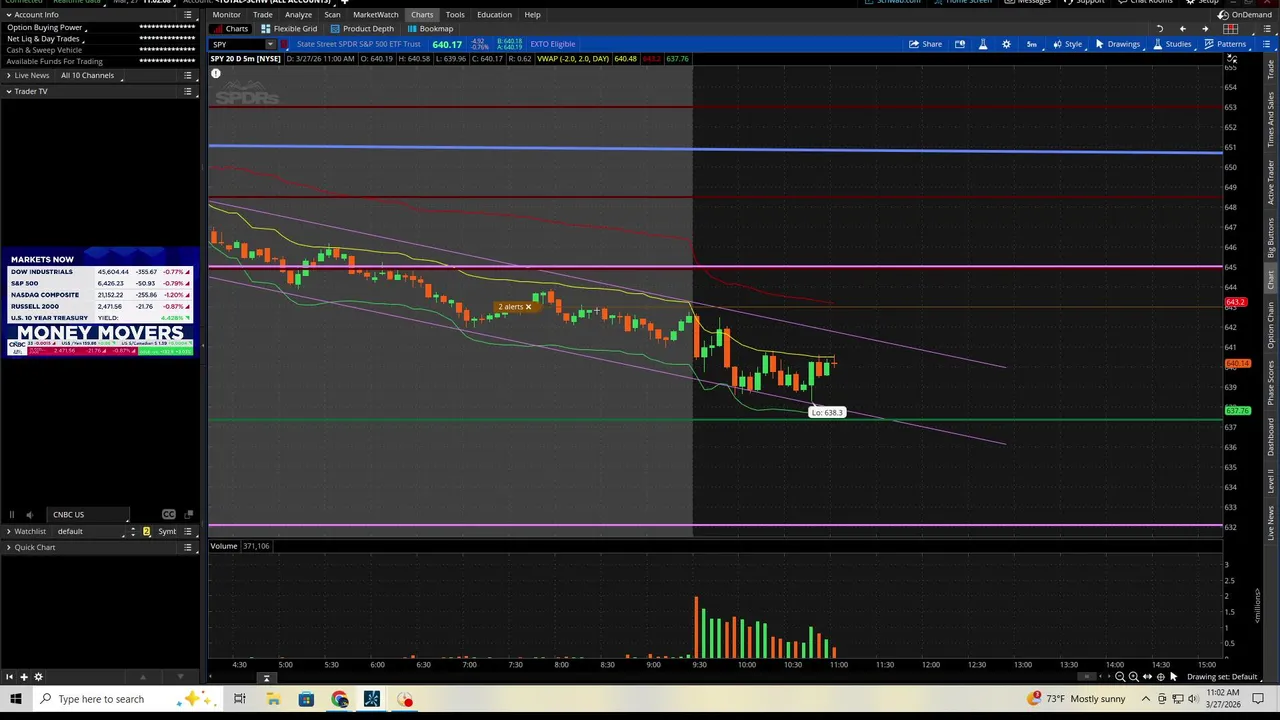Open the Share menu above chart
Image resolution: width=1280 pixels, height=720 pixels.
click(925, 44)
